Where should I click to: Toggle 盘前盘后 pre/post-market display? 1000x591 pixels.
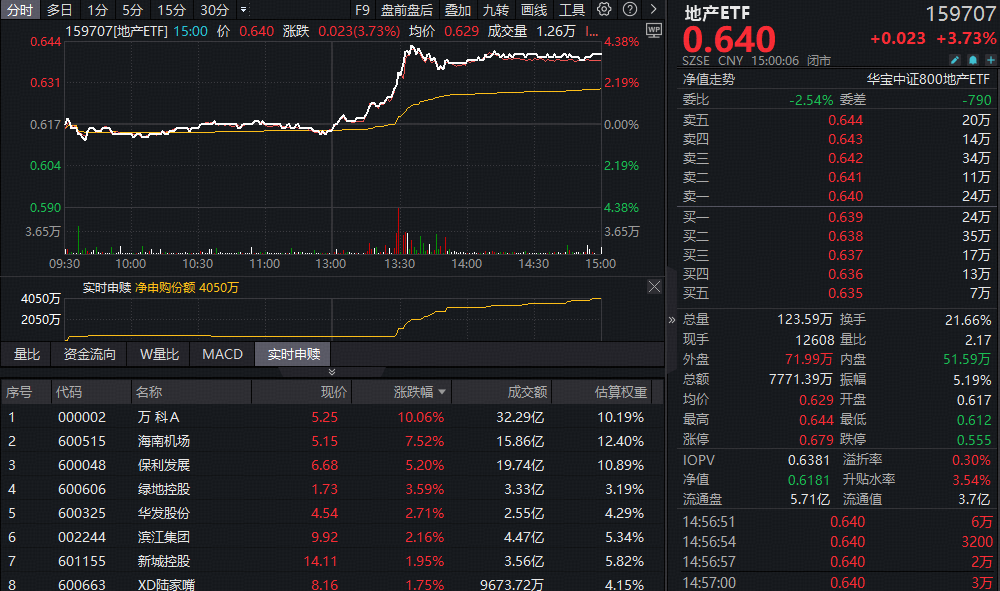point(407,10)
